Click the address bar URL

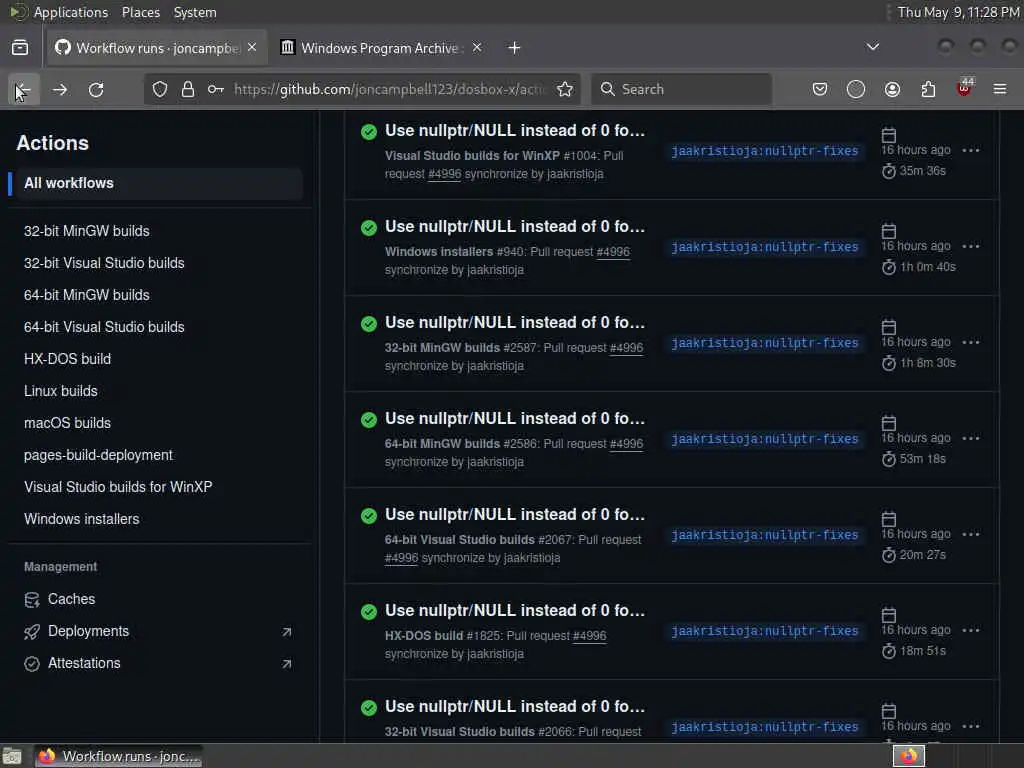tap(389, 89)
